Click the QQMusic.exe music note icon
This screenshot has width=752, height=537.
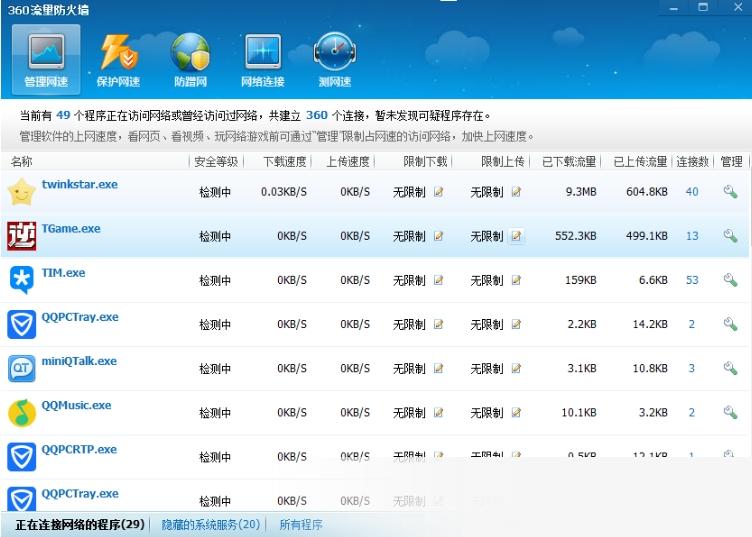pyautogui.click(x=22, y=412)
